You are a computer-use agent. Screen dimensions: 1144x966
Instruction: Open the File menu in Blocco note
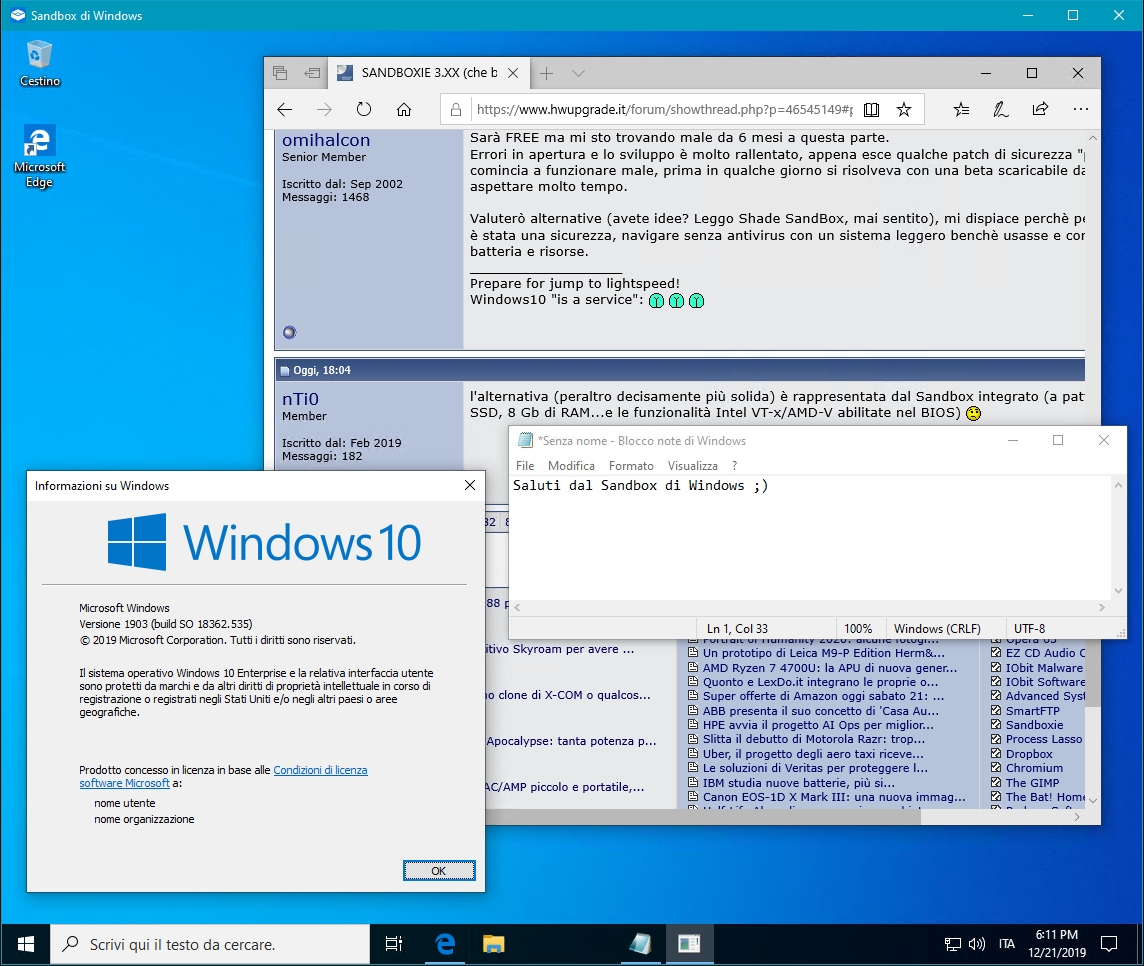click(x=525, y=465)
